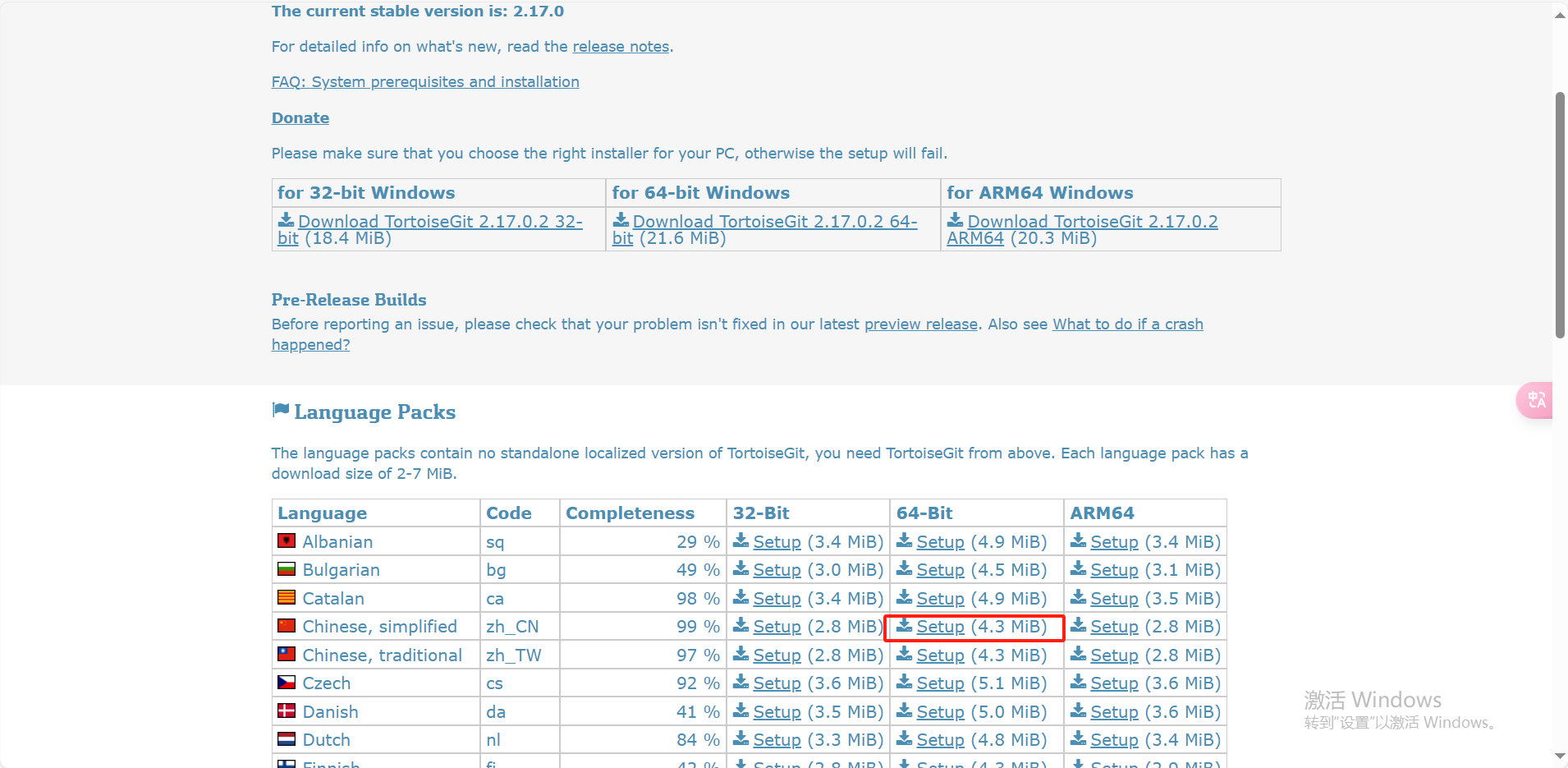Click download icon for 32-bit TortoiseGit installer
Screen dimensions: 1568x768
[286, 220]
